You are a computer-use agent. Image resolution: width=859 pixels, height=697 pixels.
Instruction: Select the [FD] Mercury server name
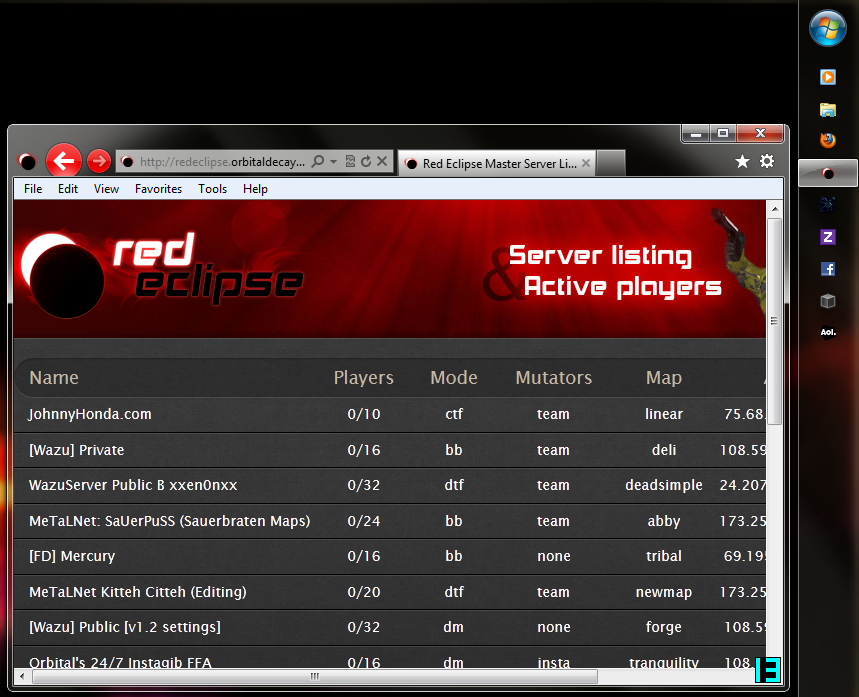point(72,556)
